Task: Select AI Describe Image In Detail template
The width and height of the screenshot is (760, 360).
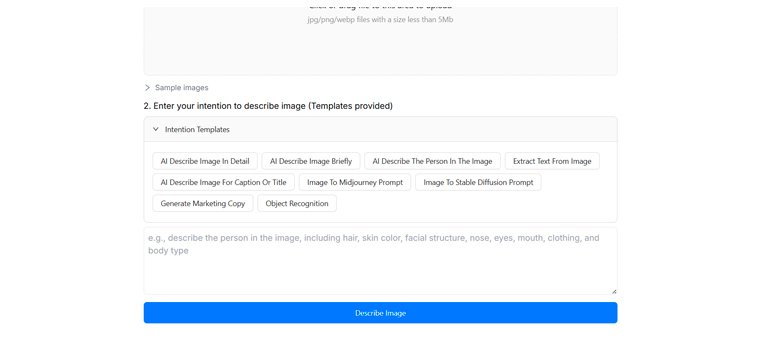Action: [205, 161]
